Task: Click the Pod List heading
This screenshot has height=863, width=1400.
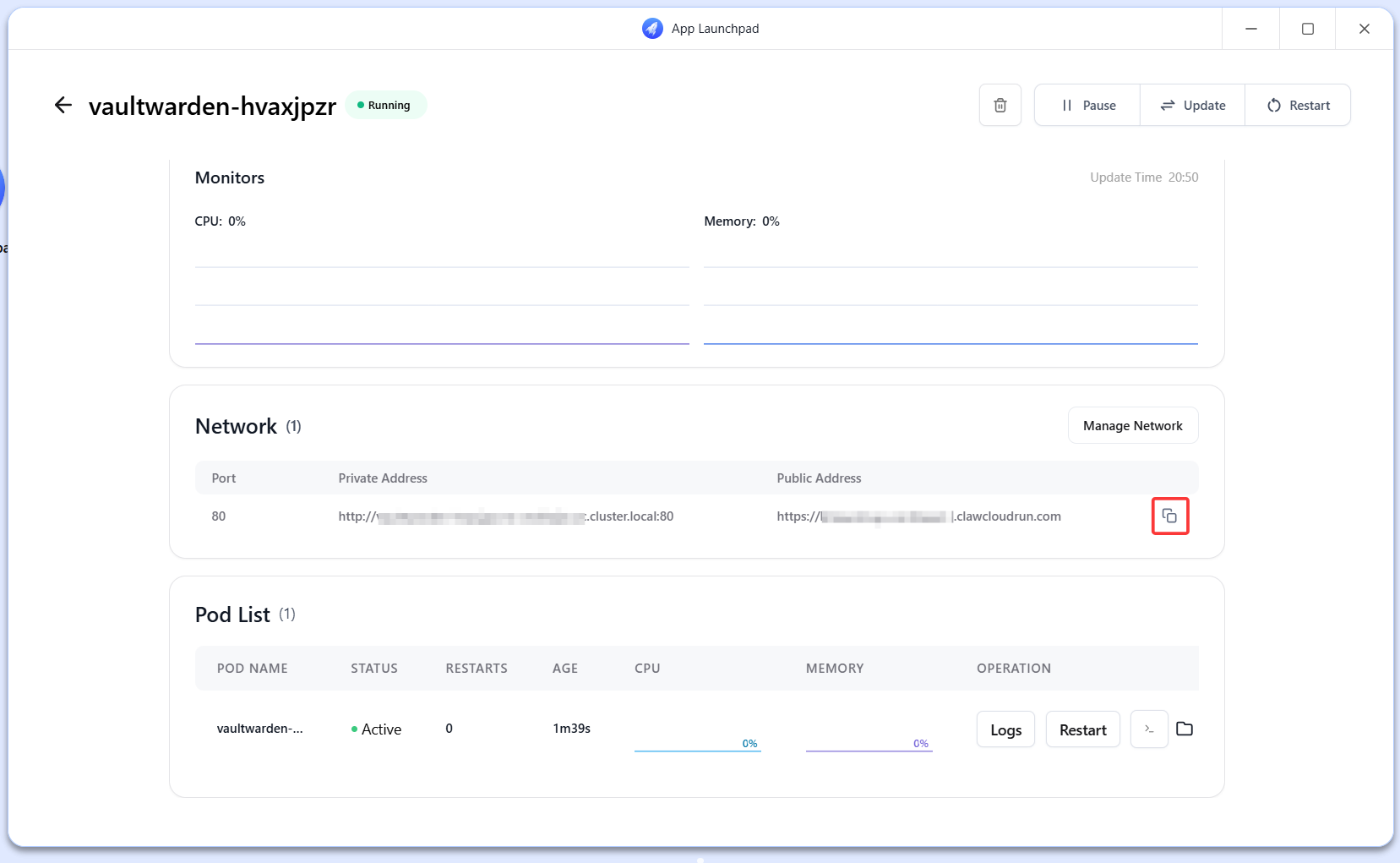Action: tap(232, 614)
